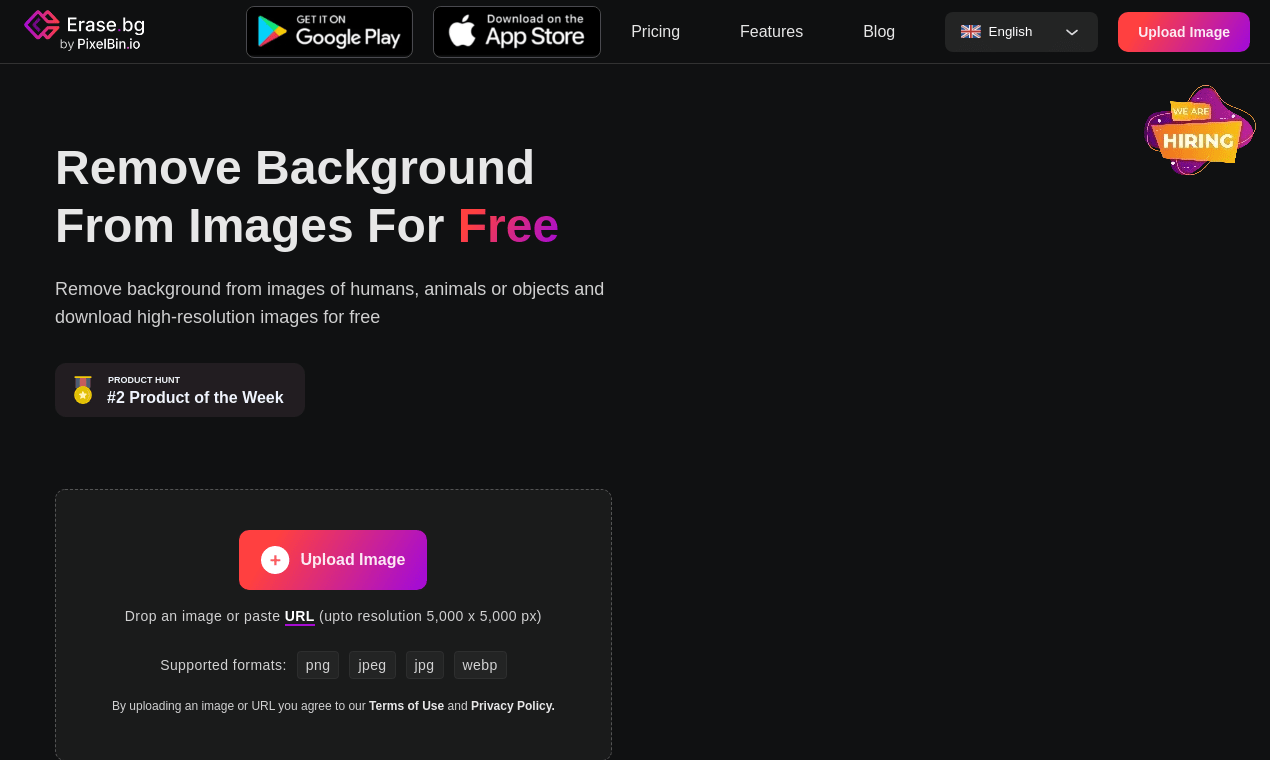The width and height of the screenshot is (1270, 760).
Task: Click the We Are Hiring sticker
Action: pyautogui.click(x=1200, y=131)
